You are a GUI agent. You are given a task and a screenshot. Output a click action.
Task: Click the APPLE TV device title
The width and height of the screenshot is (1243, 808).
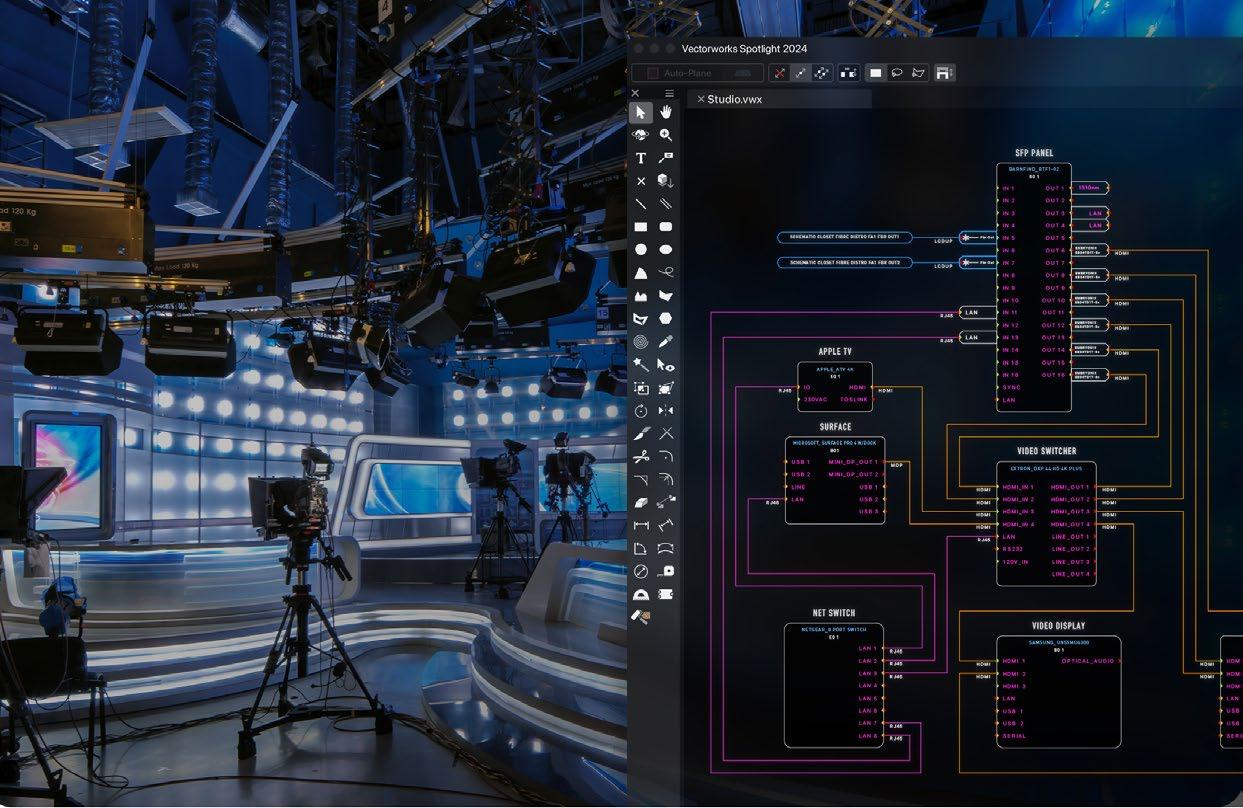834,352
